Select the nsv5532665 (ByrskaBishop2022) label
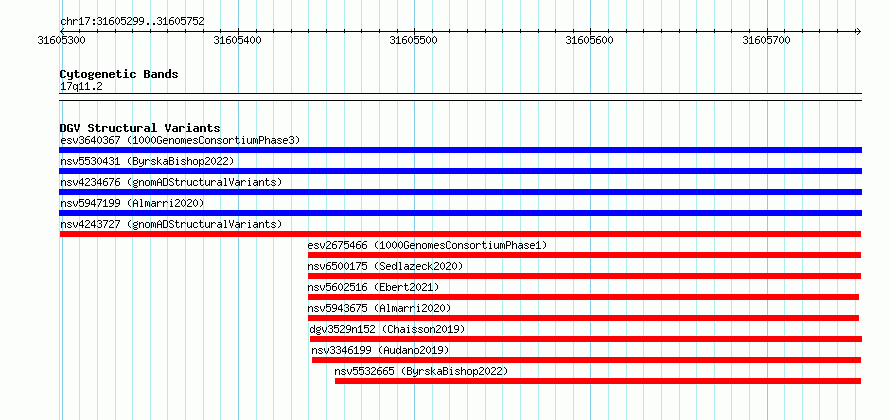 click(x=421, y=371)
